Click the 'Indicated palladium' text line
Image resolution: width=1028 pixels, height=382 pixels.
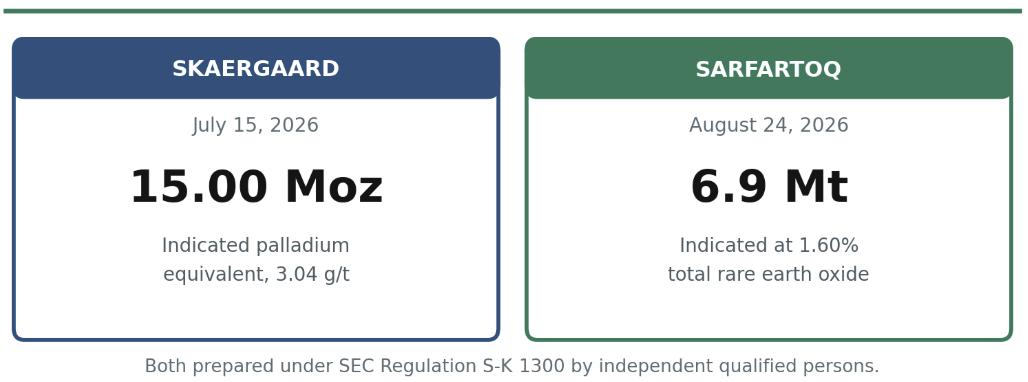tap(256, 246)
